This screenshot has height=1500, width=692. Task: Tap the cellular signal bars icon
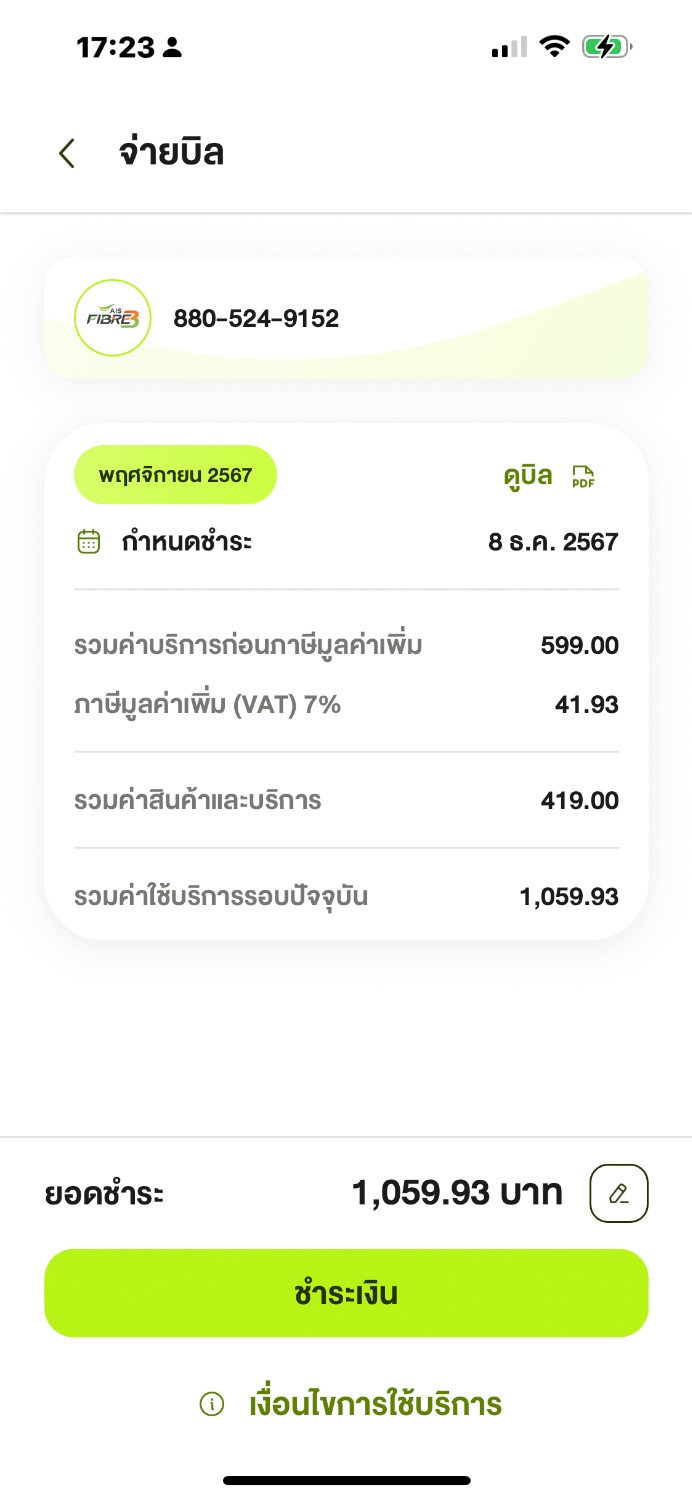(509, 47)
